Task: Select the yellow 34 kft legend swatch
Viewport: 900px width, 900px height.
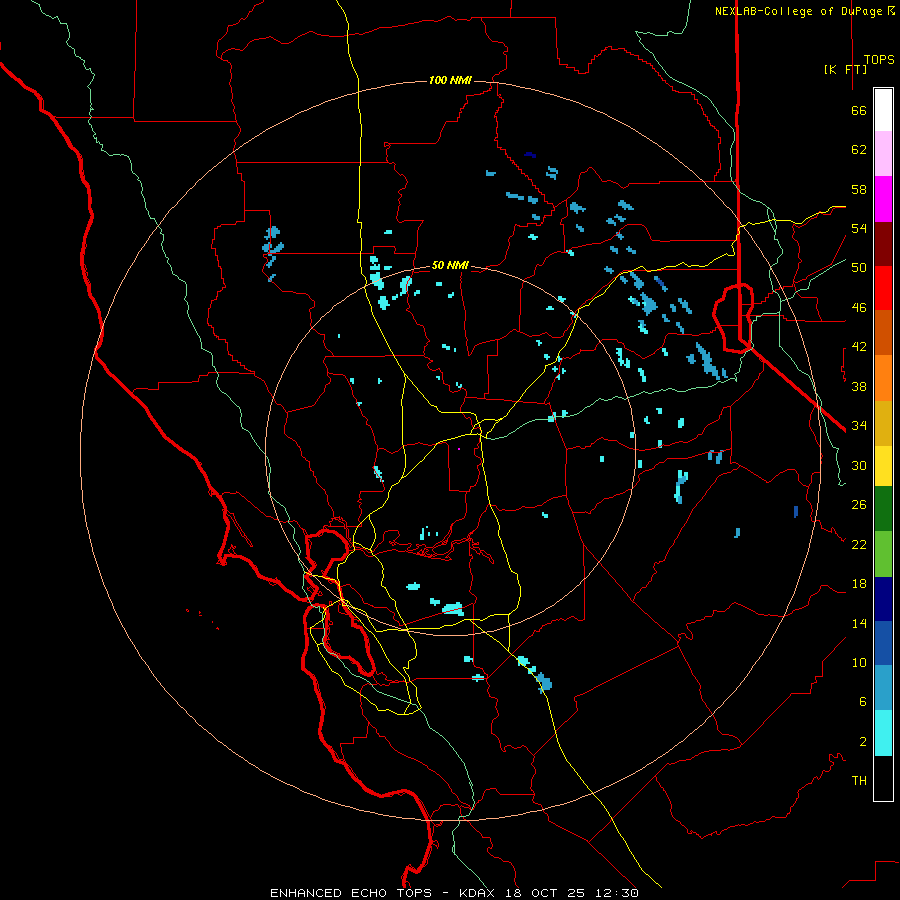Action: (883, 466)
